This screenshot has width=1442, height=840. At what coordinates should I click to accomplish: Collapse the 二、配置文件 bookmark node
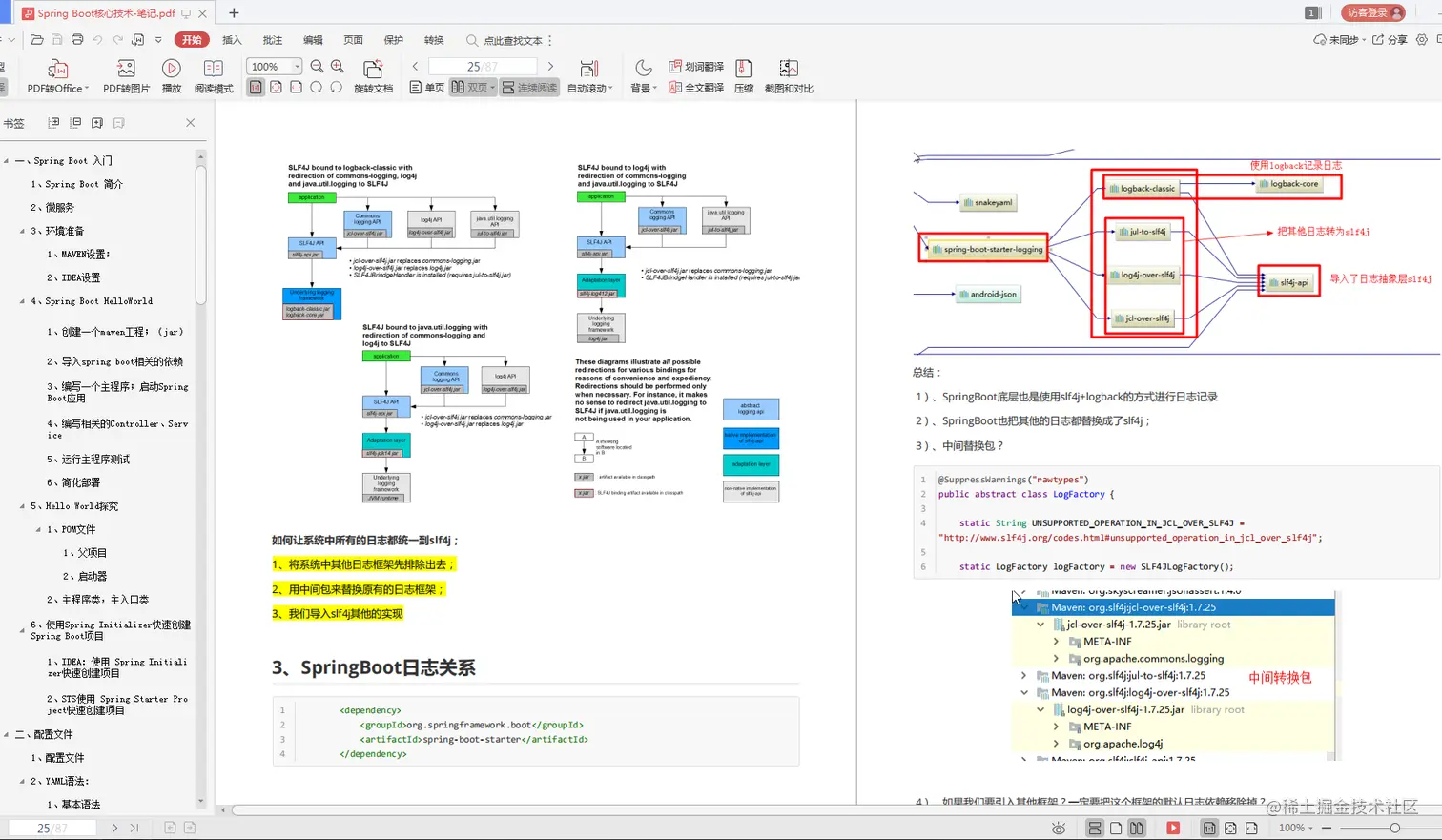tap(7, 734)
